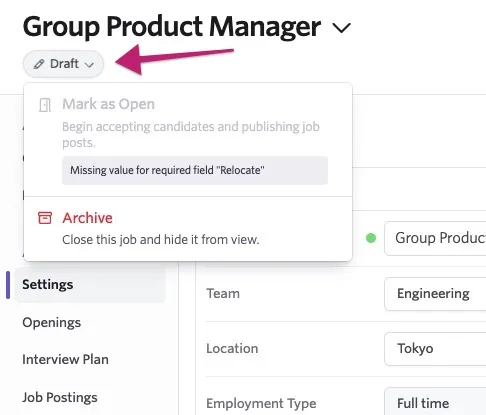Open the Draft status dropdown
486x415 pixels.
coord(63,64)
